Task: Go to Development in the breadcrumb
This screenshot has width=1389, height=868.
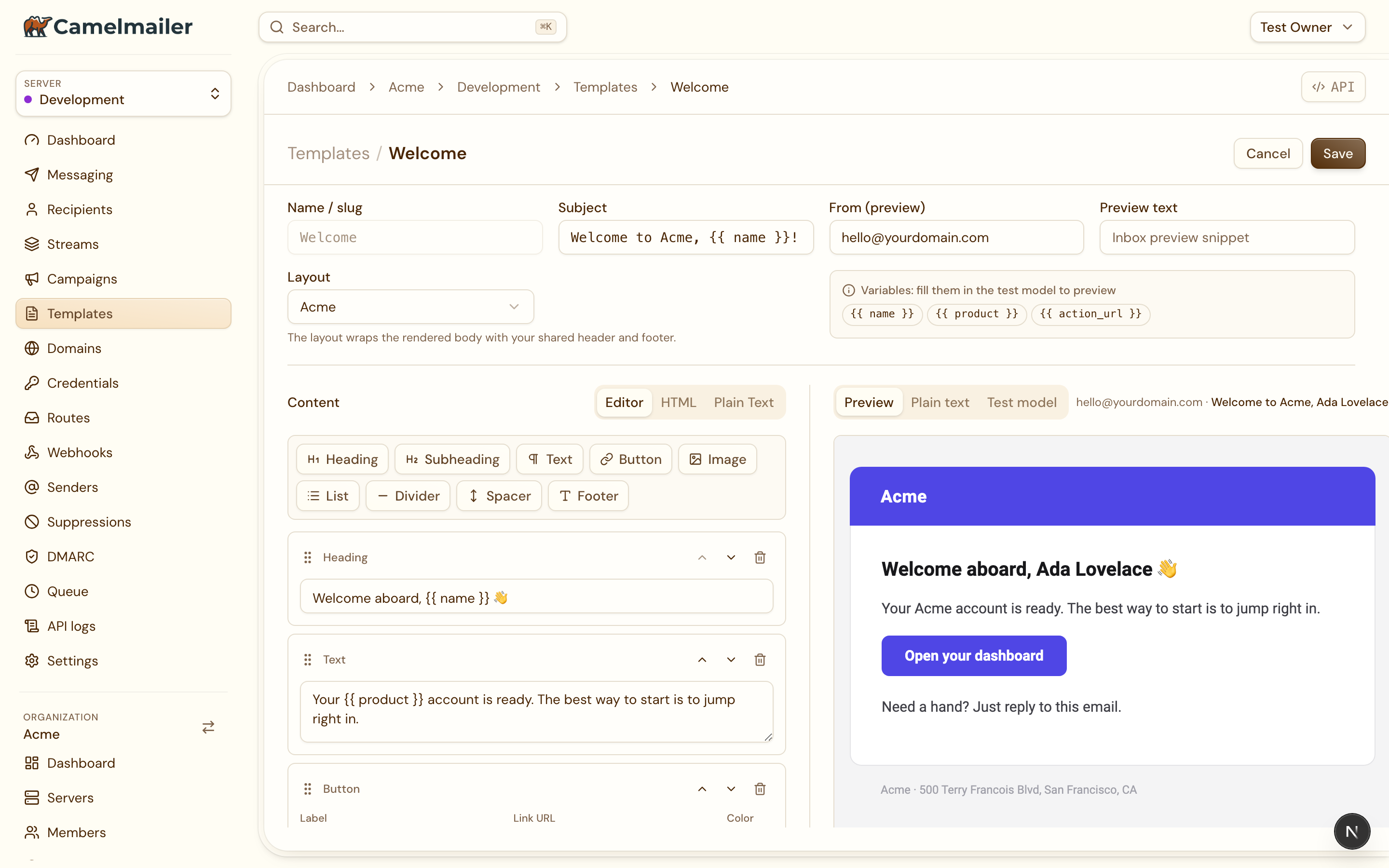Action: pos(498,87)
